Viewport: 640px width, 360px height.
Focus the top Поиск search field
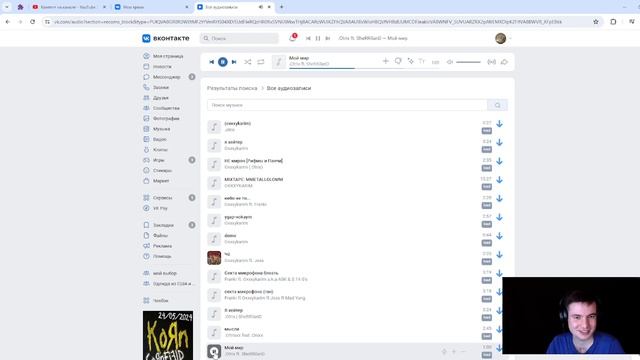(239, 38)
